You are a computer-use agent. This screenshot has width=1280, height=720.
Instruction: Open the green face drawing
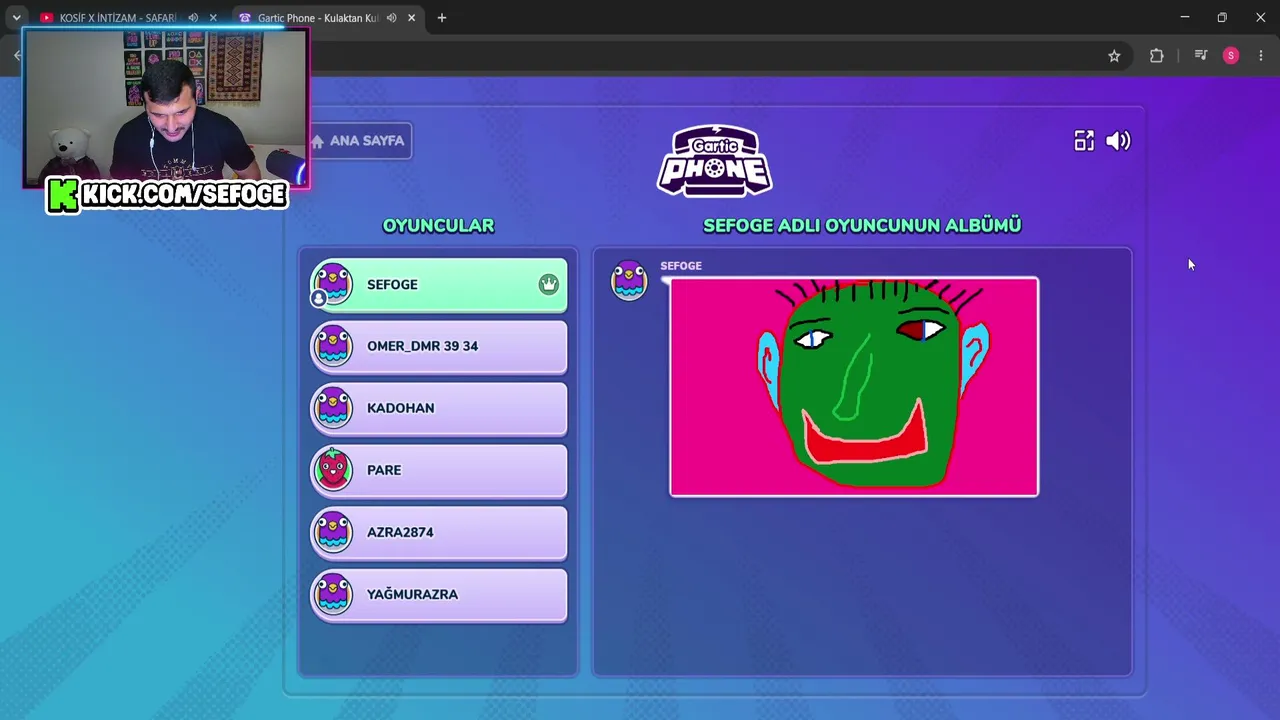pos(854,387)
